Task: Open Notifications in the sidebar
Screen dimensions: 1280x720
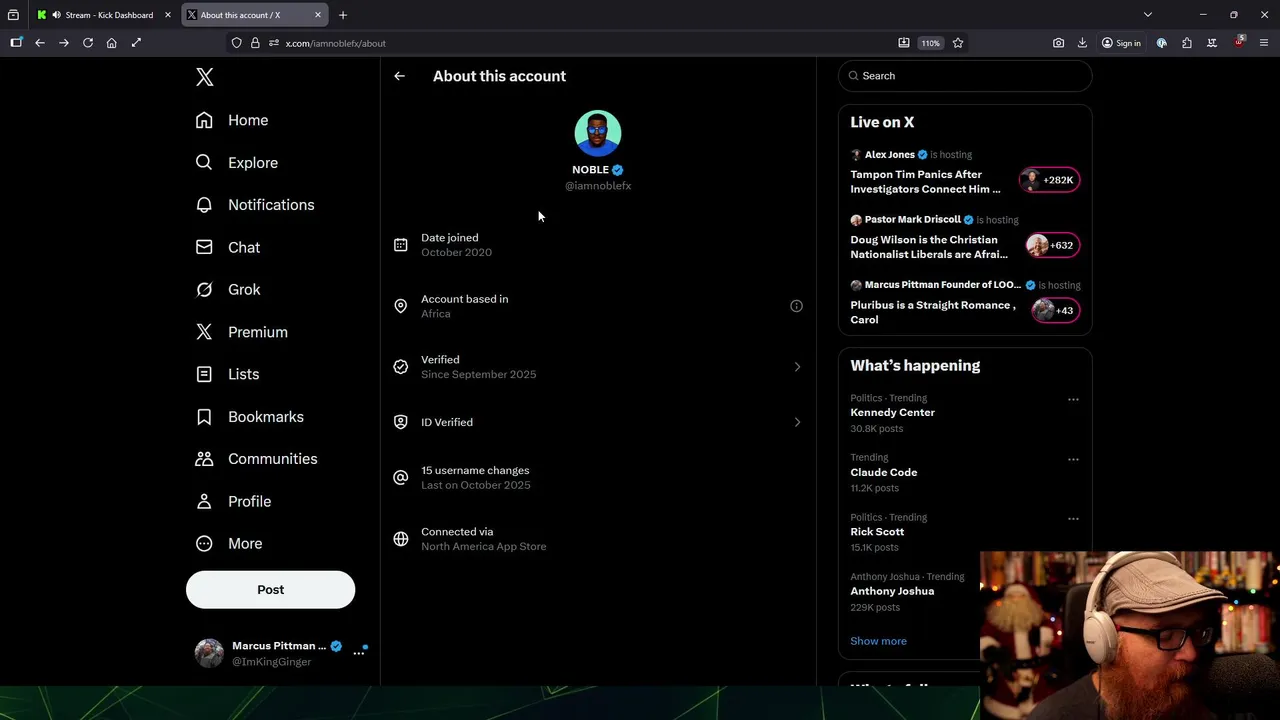Action: pyautogui.click(x=255, y=205)
